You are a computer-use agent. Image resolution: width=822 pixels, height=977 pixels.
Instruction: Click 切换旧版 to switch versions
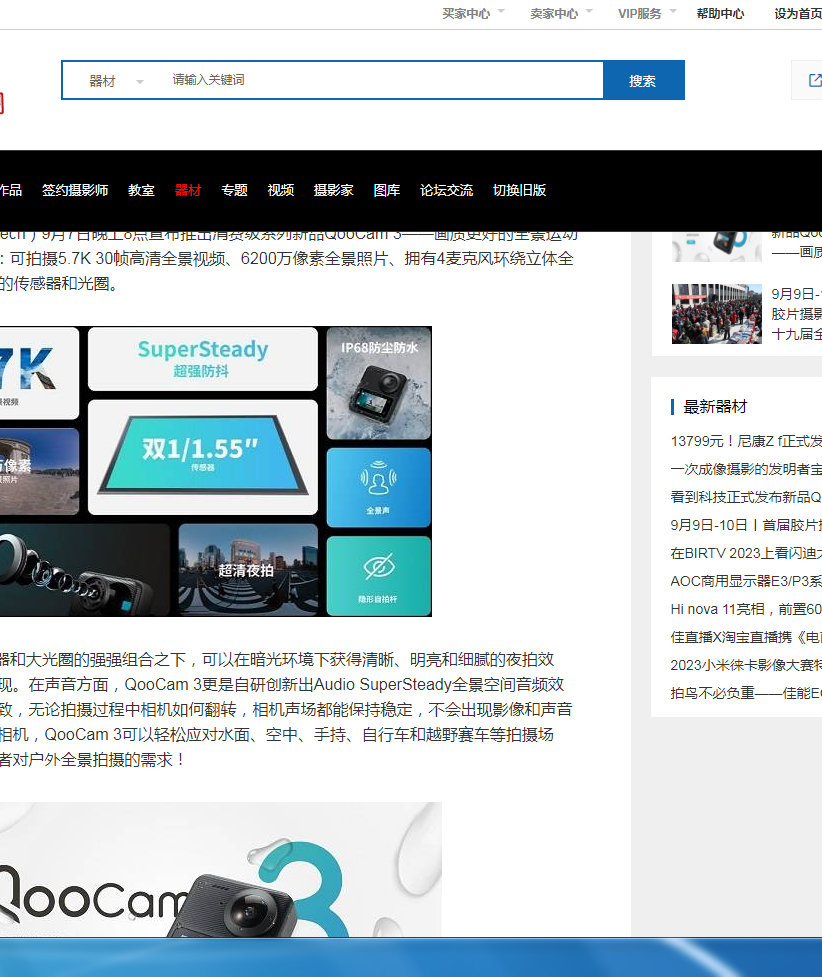coord(519,190)
